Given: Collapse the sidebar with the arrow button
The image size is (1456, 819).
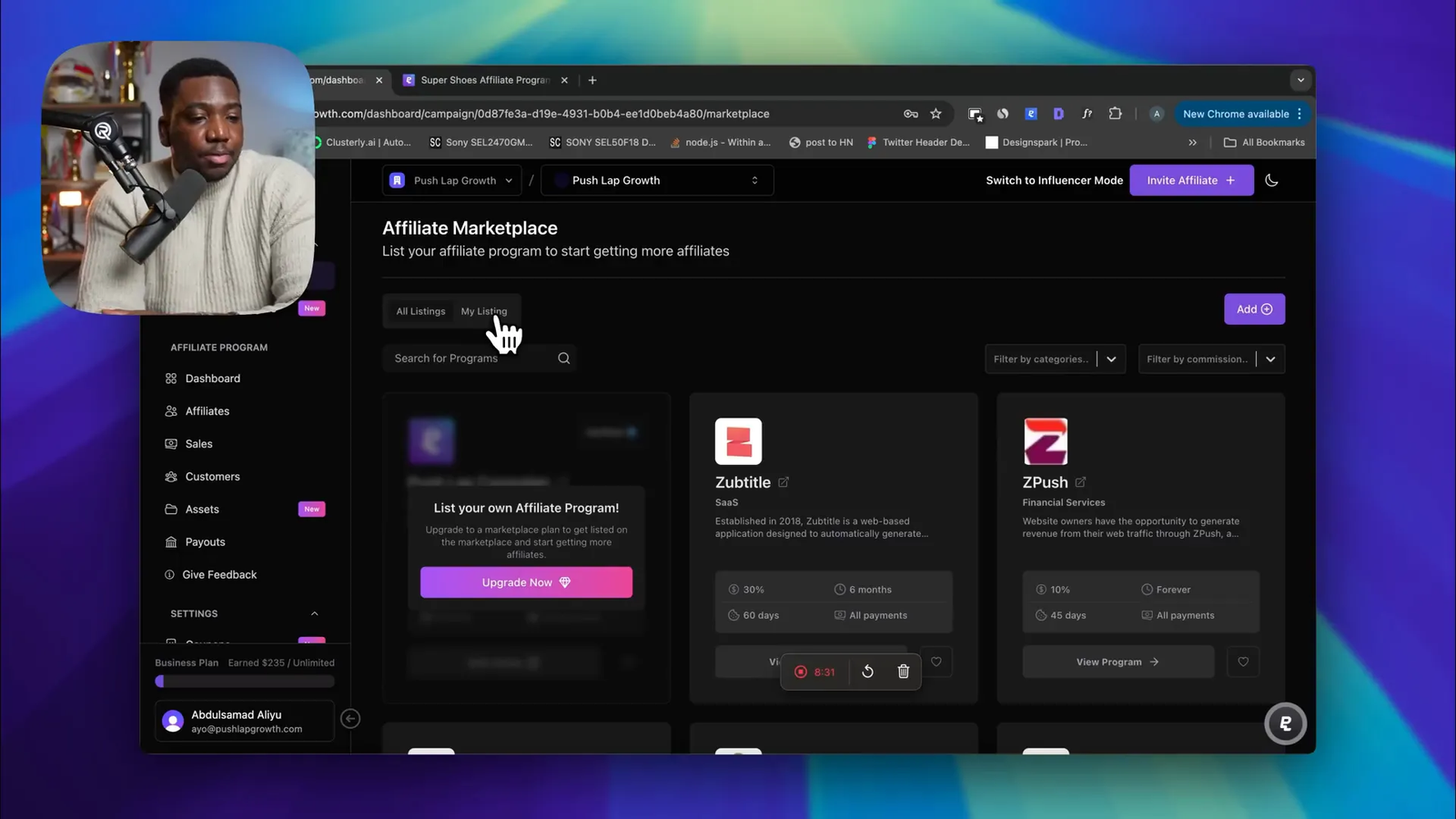Looking at the screenshot, I should [350, 719].
